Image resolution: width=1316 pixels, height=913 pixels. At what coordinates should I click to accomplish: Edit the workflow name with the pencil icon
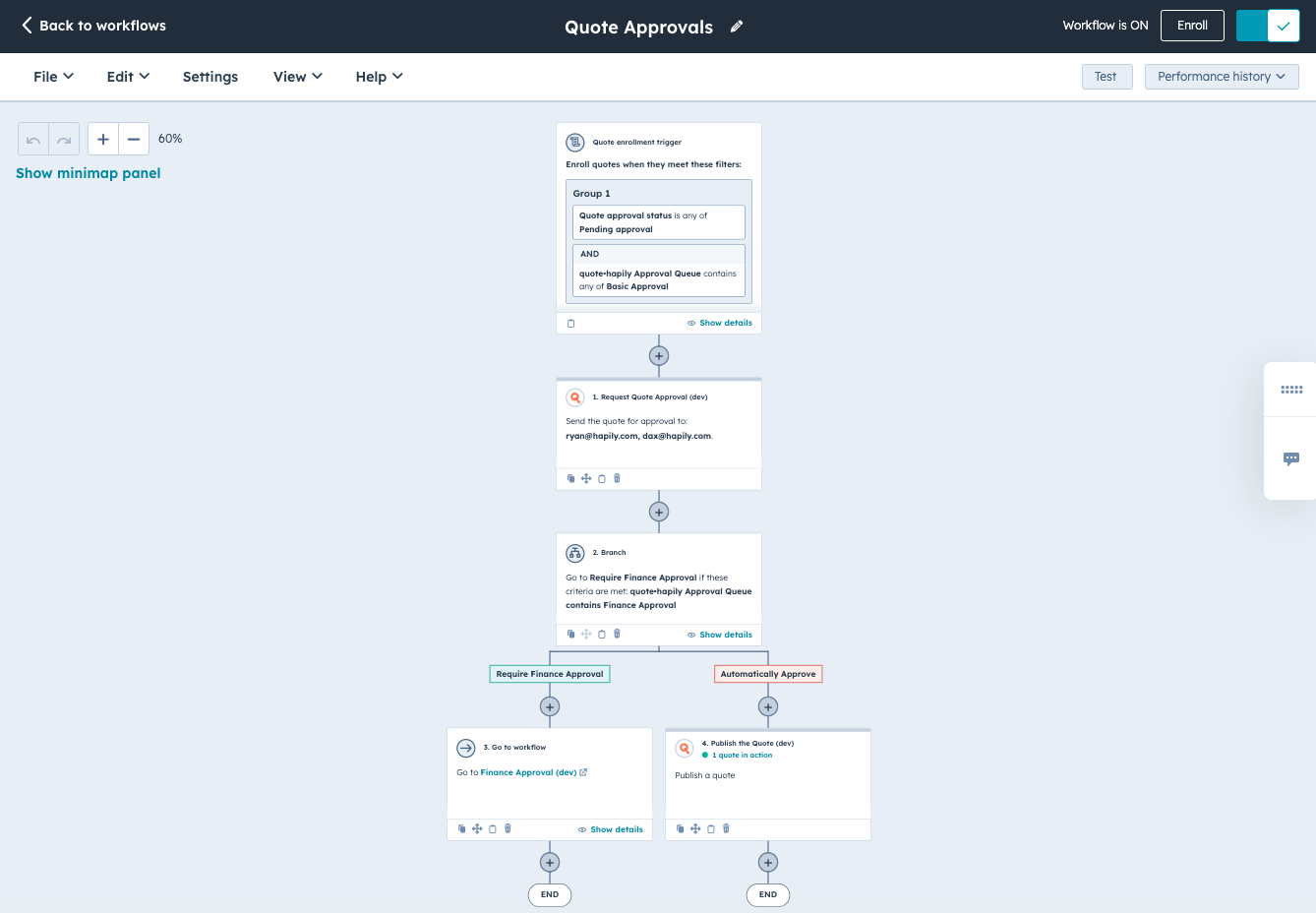click(x=737, y=27)
